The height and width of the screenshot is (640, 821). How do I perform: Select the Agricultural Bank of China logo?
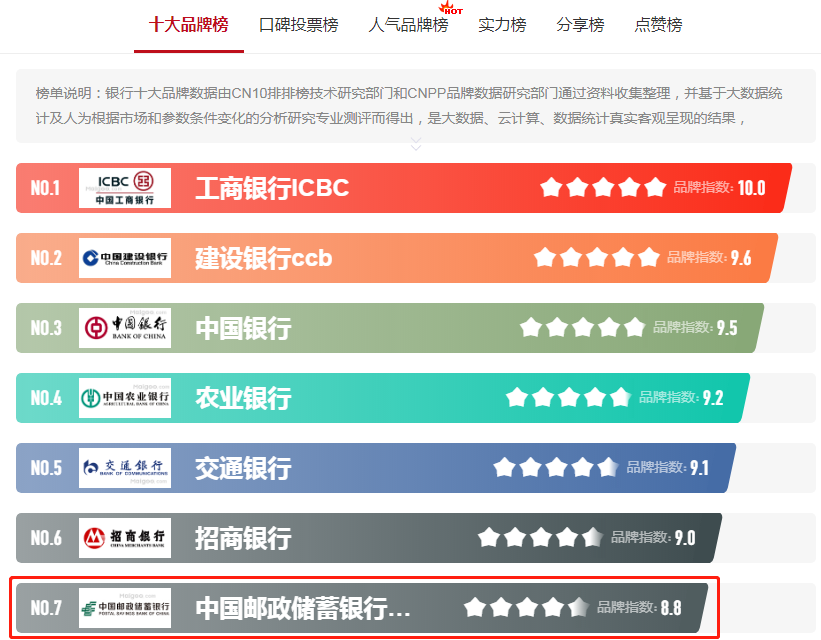click(x=125, y=398)
